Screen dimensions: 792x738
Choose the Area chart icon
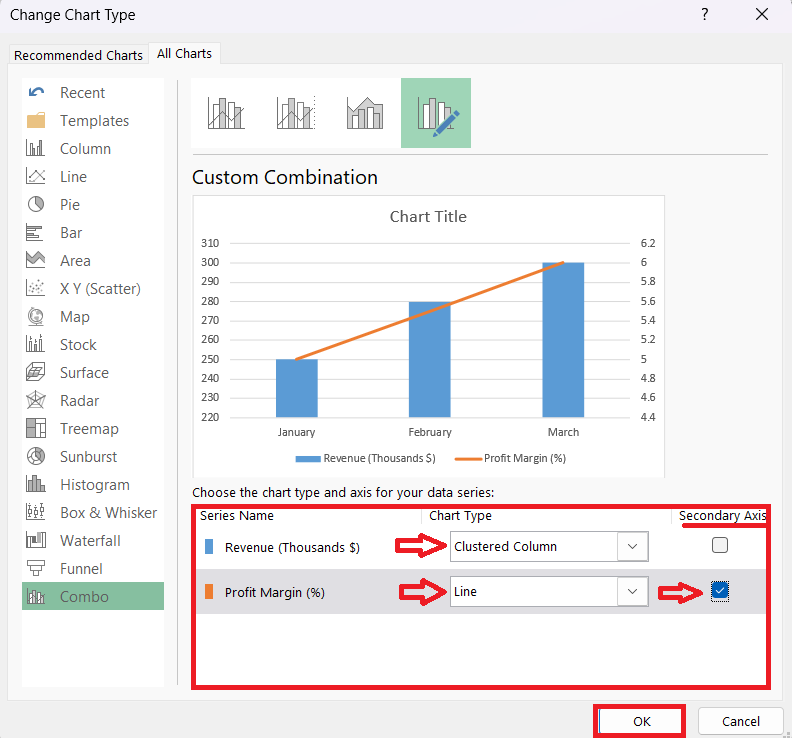click(x=36, y=260)
